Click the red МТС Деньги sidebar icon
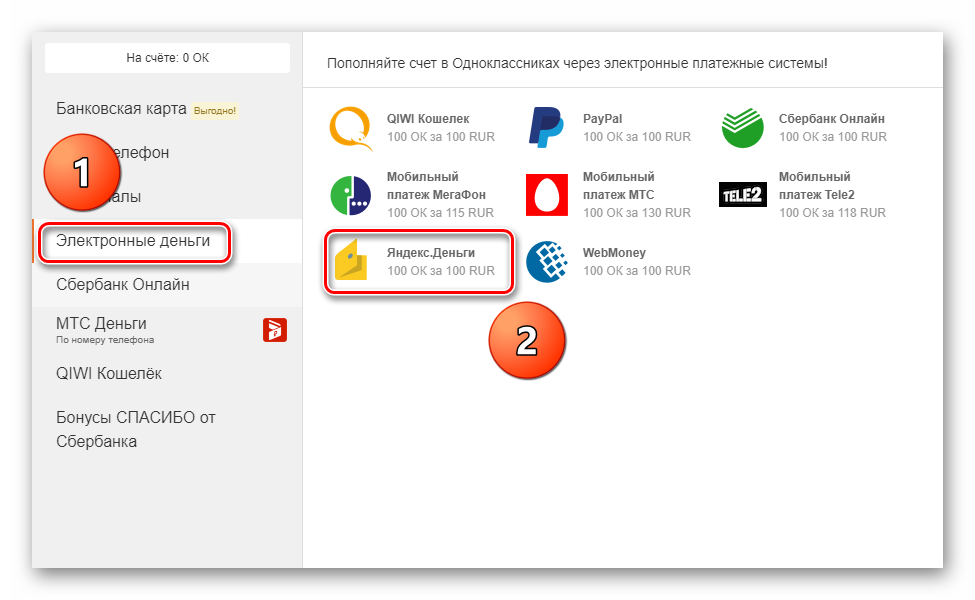 tap(275, 330)
